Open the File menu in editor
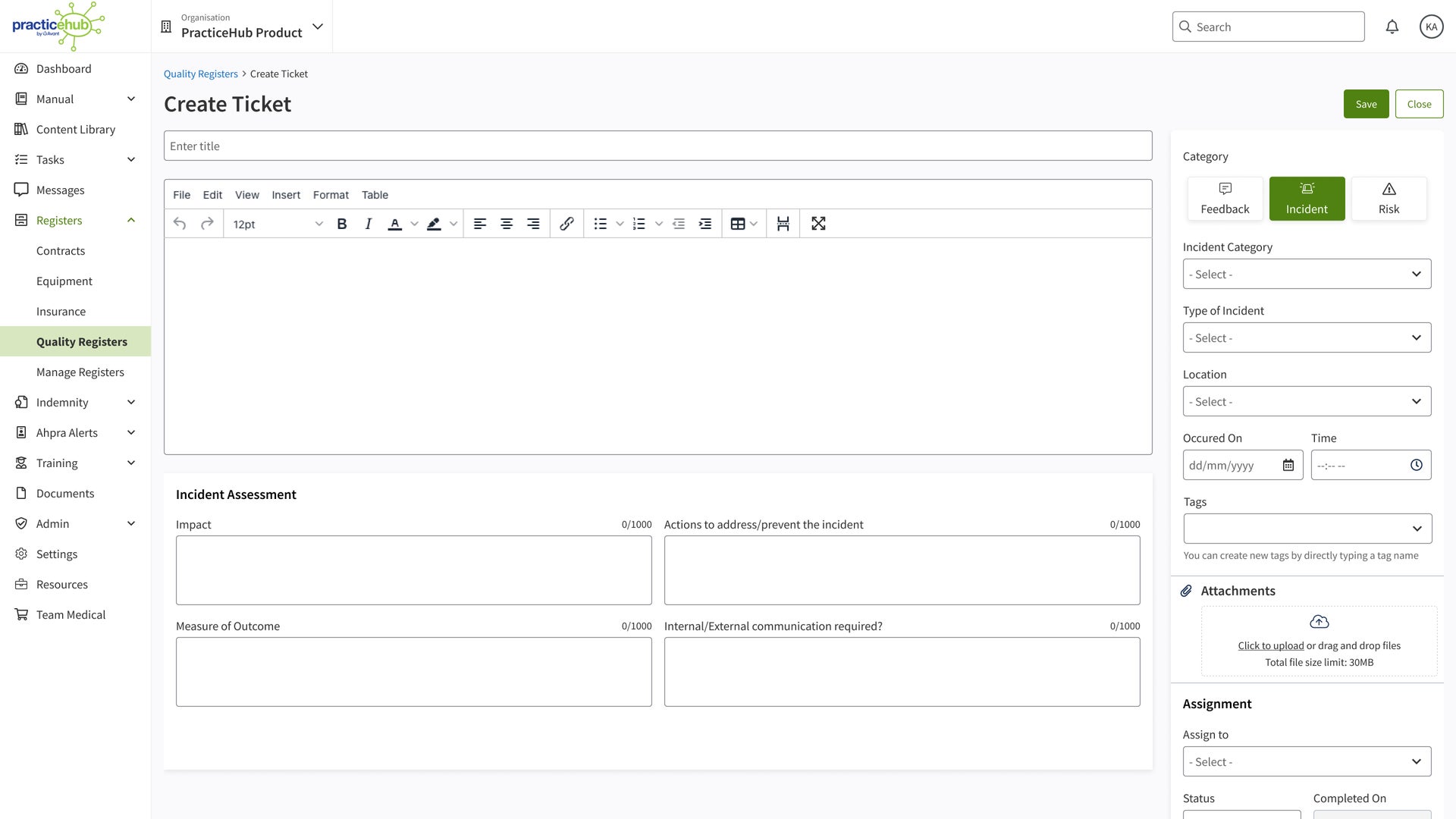This screenshot has width=1456, height=819. point(181,195)
